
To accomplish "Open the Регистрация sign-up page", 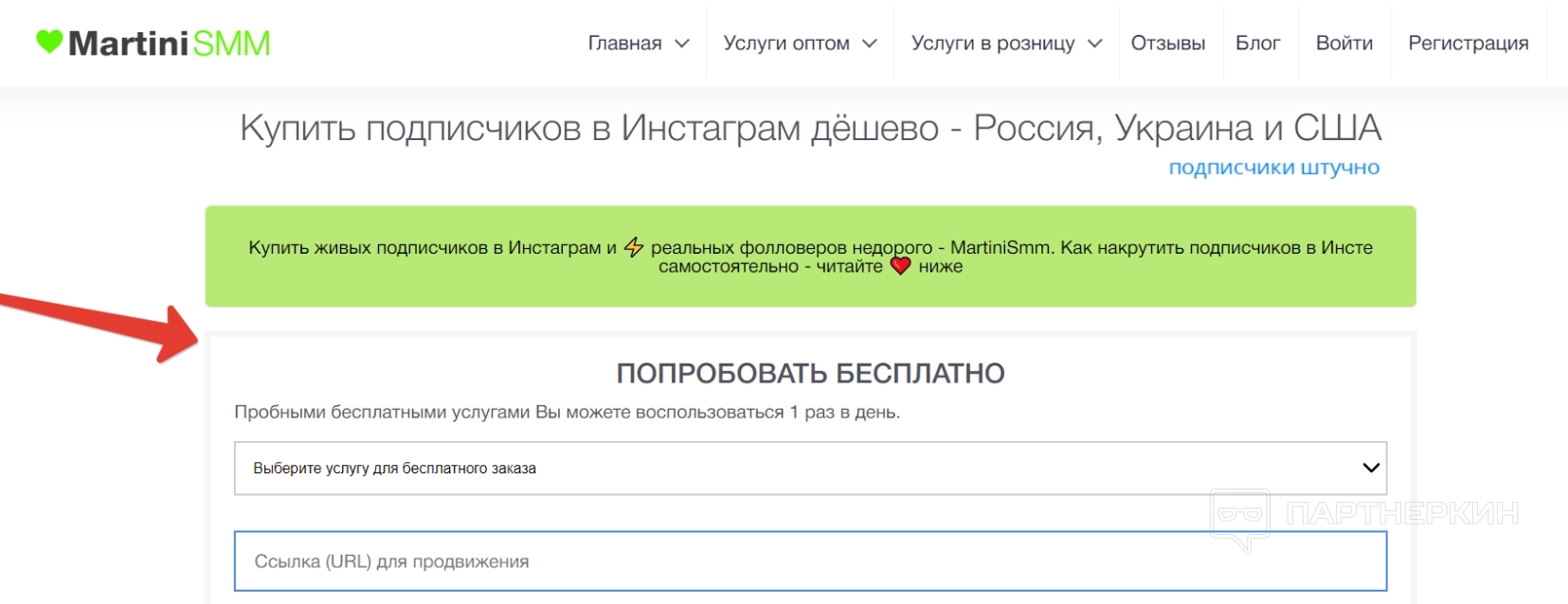I will 1469,44.
